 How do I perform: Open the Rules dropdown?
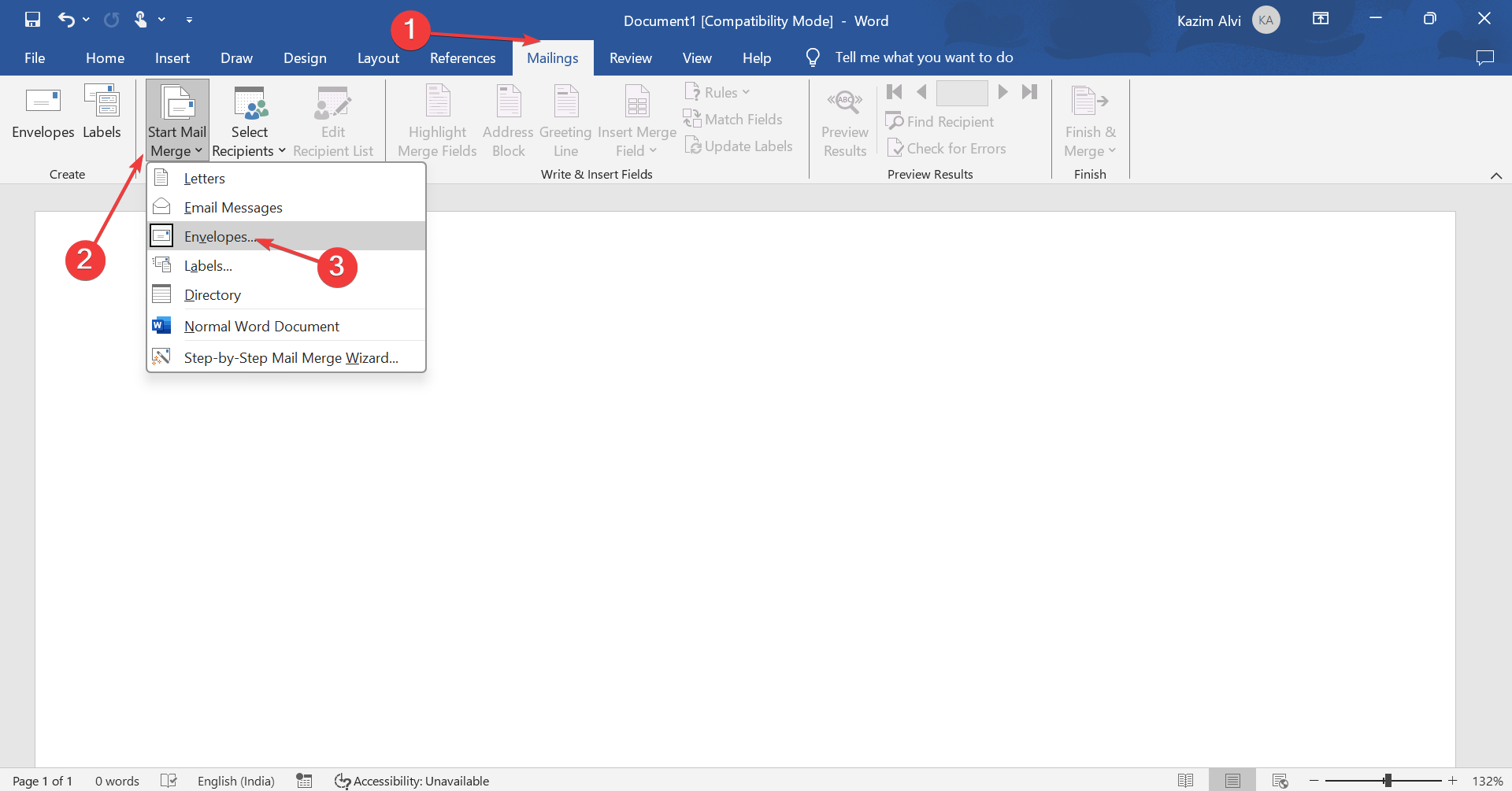pos(717,92)
